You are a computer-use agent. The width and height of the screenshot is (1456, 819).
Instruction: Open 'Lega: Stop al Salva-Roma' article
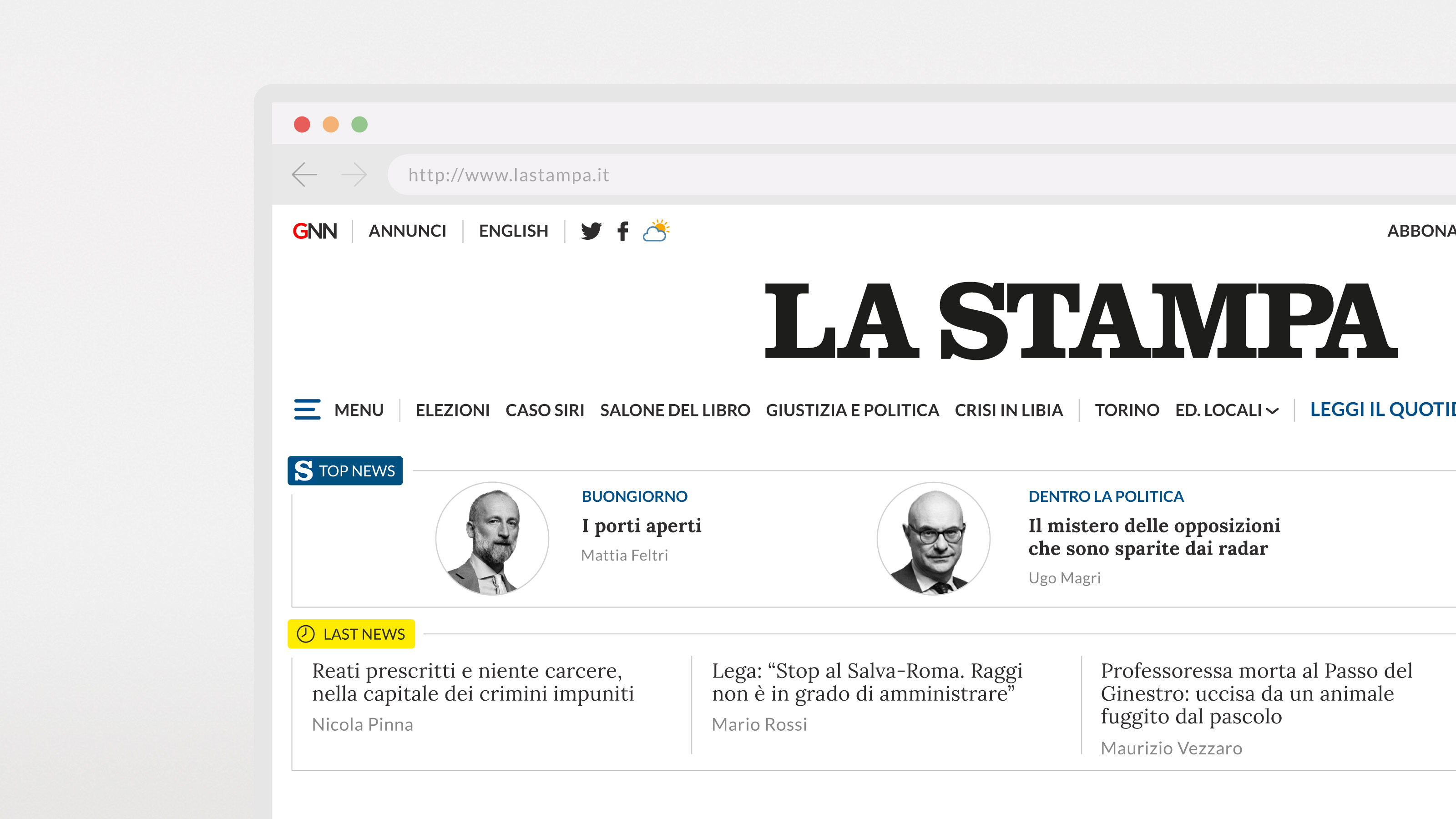[x=867, y=682]
